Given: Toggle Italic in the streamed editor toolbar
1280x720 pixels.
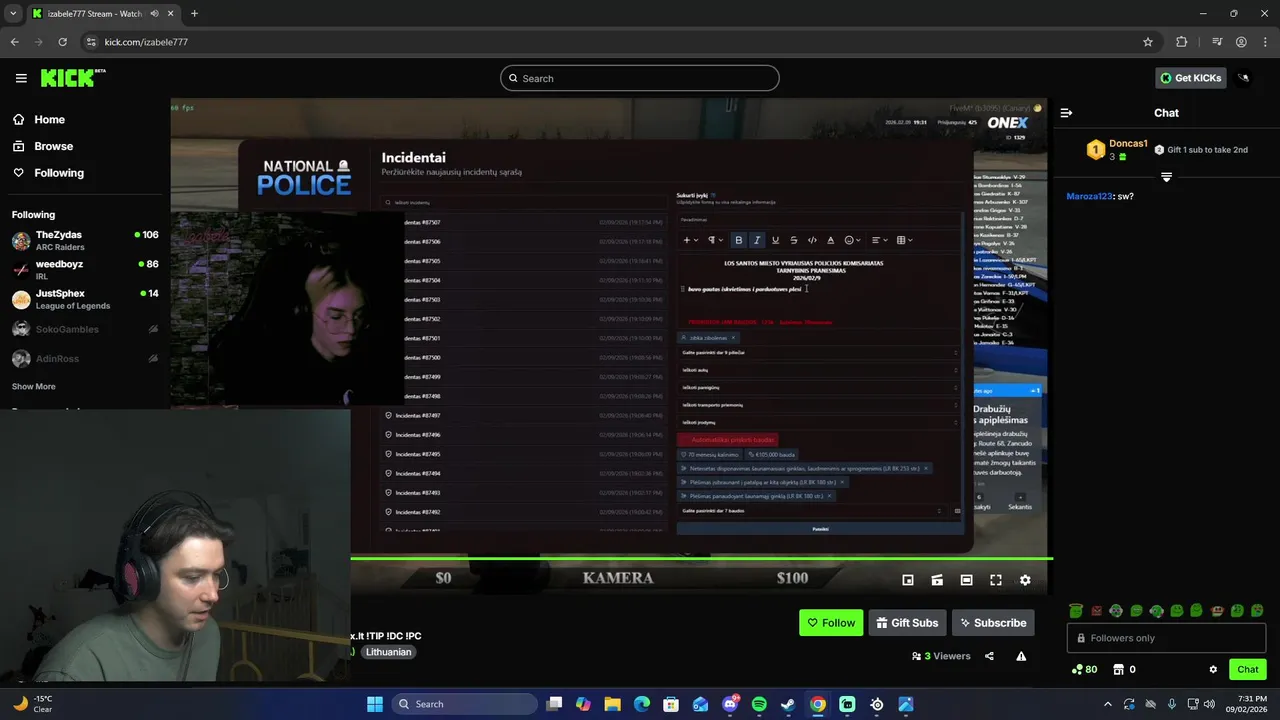Looking at the screenshot, I should pos(757,240).
